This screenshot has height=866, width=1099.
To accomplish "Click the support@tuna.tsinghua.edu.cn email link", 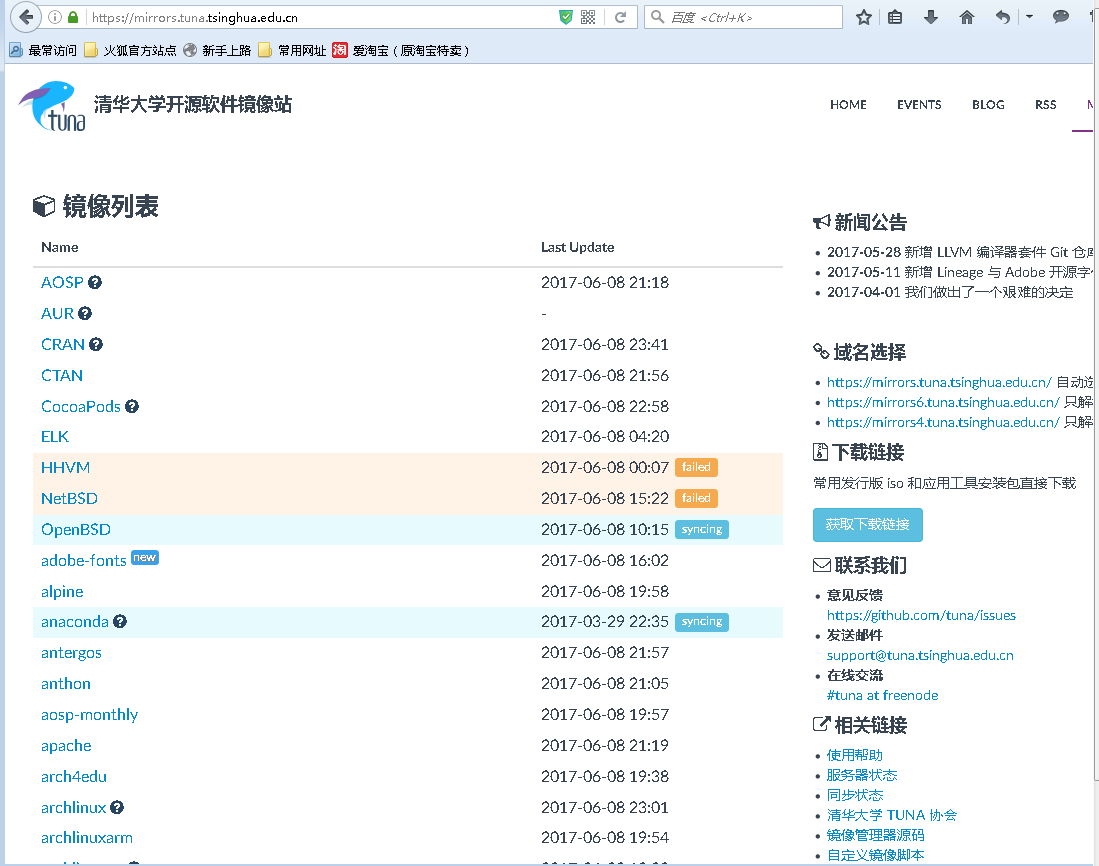I will tap(920, 655).
